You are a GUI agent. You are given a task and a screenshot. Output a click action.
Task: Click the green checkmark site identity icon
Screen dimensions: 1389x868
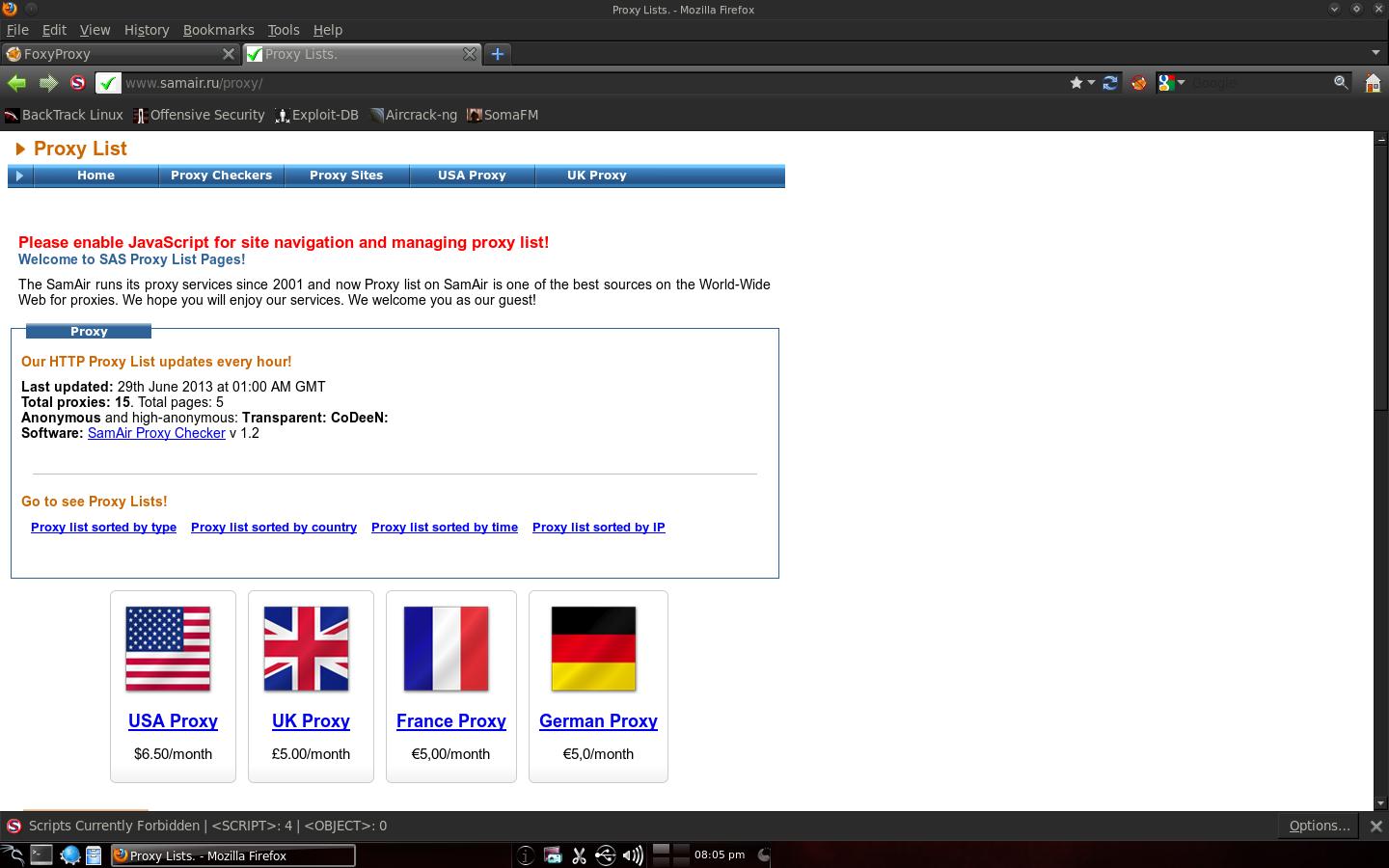point(108,83)
